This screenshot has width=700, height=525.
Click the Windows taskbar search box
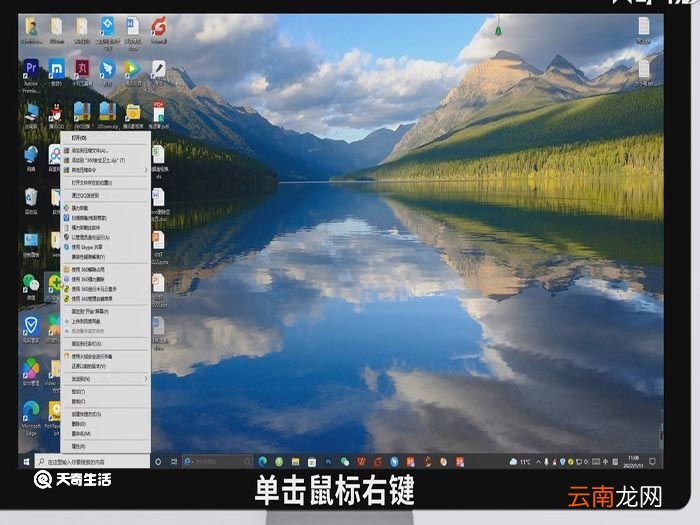[x=92, y=462]
